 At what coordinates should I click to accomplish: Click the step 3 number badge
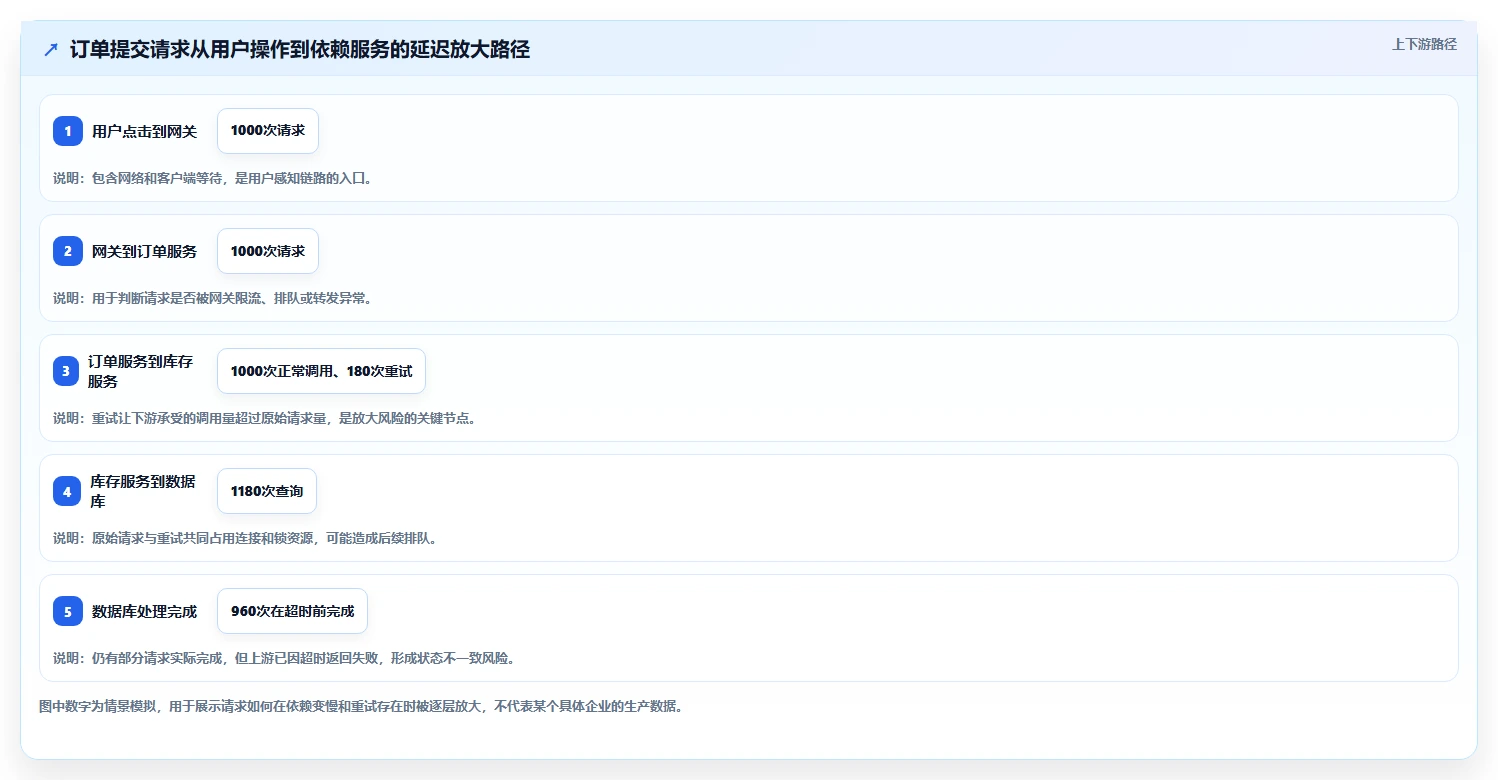[x=66, y=371]
